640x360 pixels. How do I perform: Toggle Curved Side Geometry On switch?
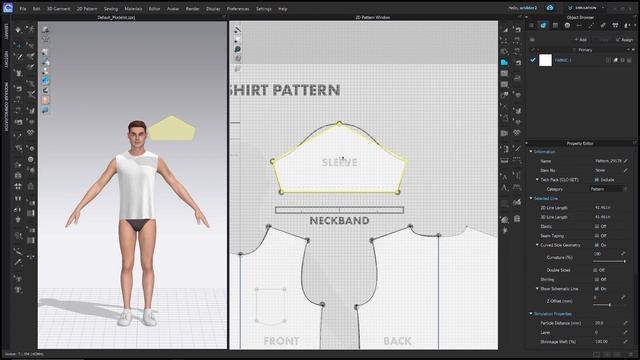[x=597, y=245]
